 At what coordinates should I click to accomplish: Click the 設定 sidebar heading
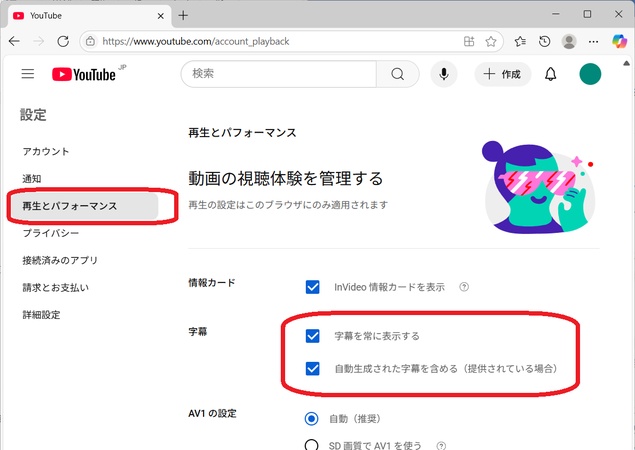point(33,115)
